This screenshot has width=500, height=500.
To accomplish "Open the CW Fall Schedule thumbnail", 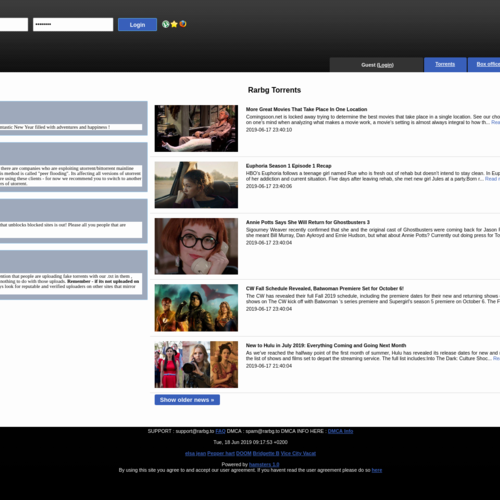I will (x=196, y=308).
